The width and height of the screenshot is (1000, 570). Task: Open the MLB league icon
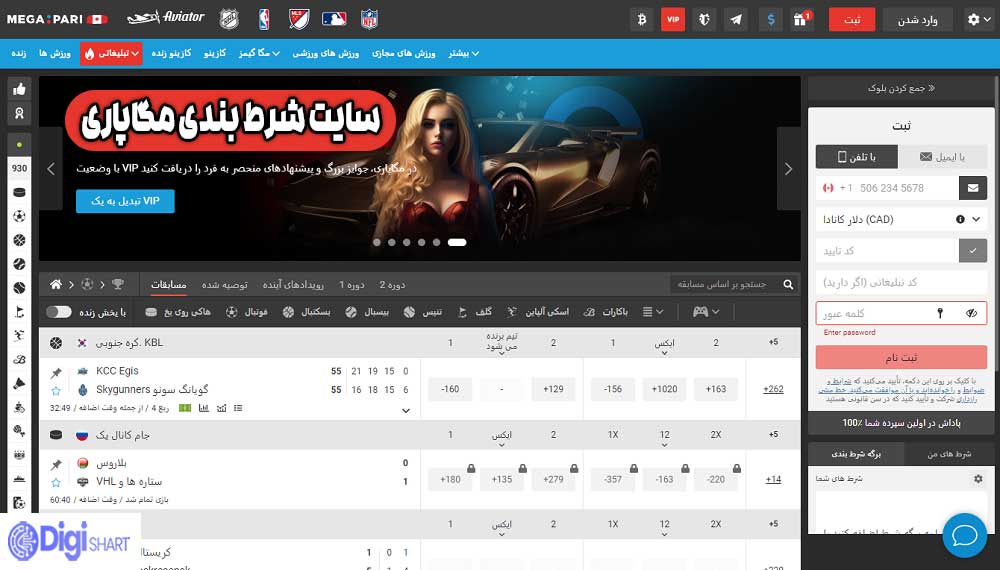tap(334, 19)
